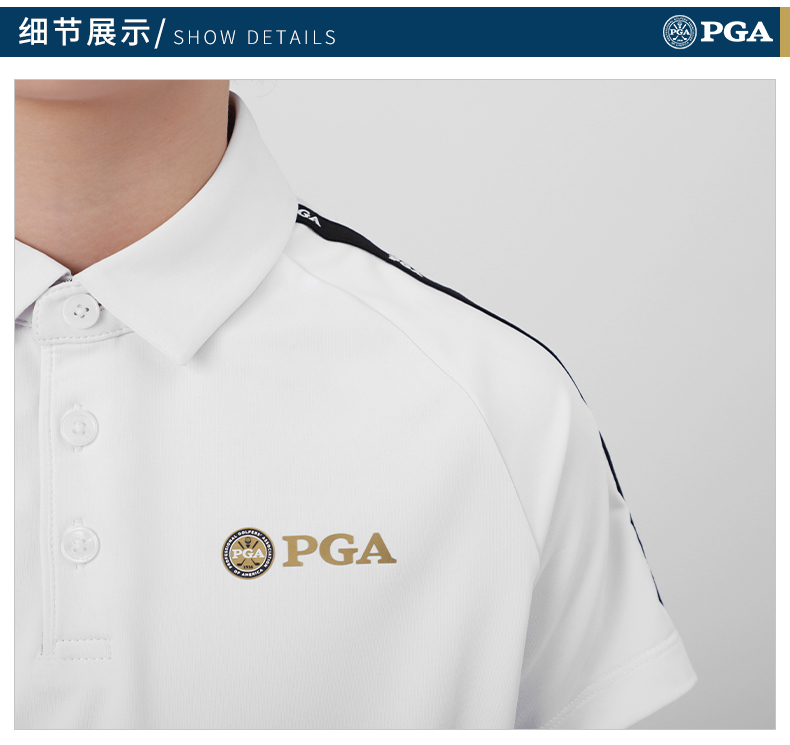This screenshot has height=745, width=790.
Task: Click the stitched placket bottom box
Action: [83, 650]
